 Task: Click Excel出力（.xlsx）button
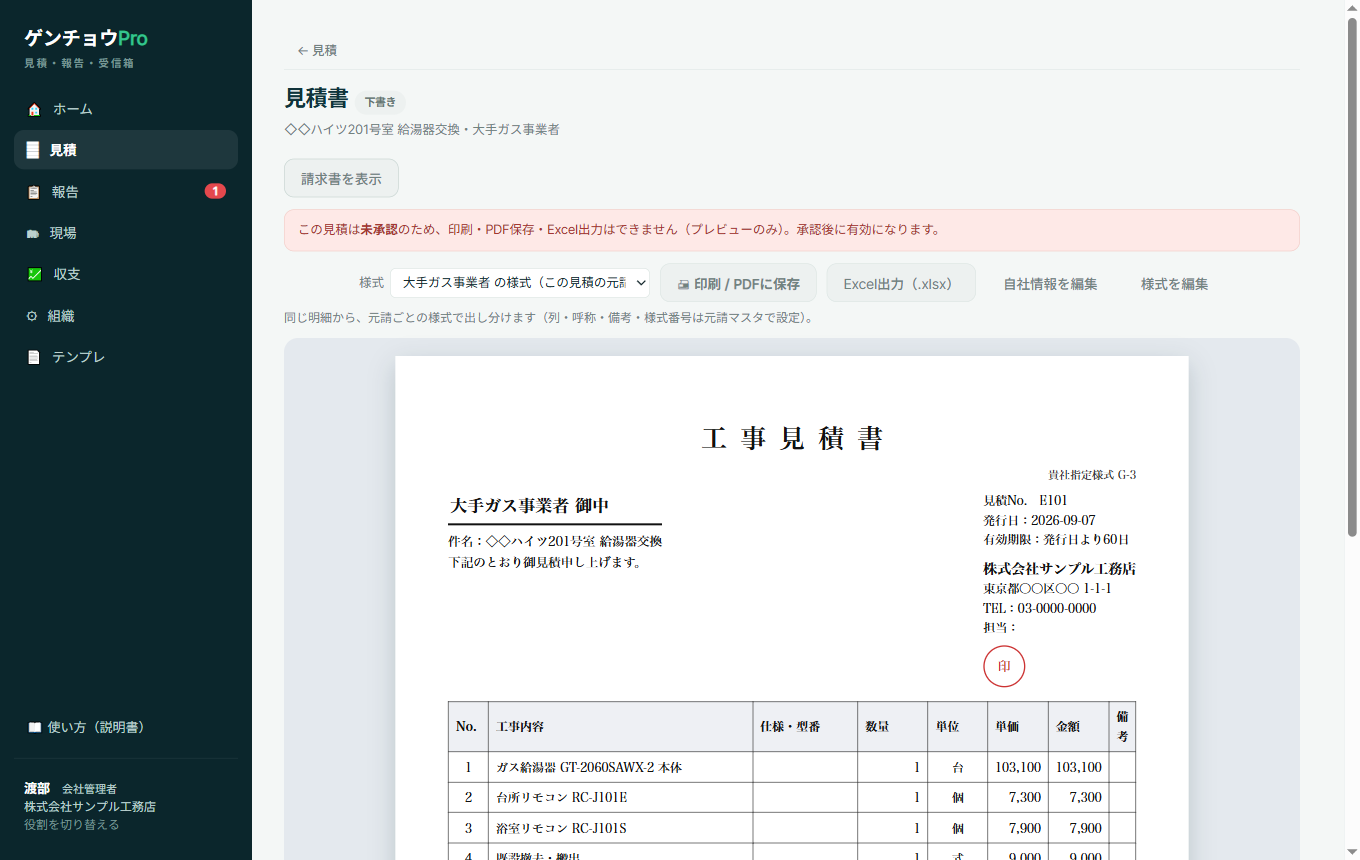click(x=900, y=283)
